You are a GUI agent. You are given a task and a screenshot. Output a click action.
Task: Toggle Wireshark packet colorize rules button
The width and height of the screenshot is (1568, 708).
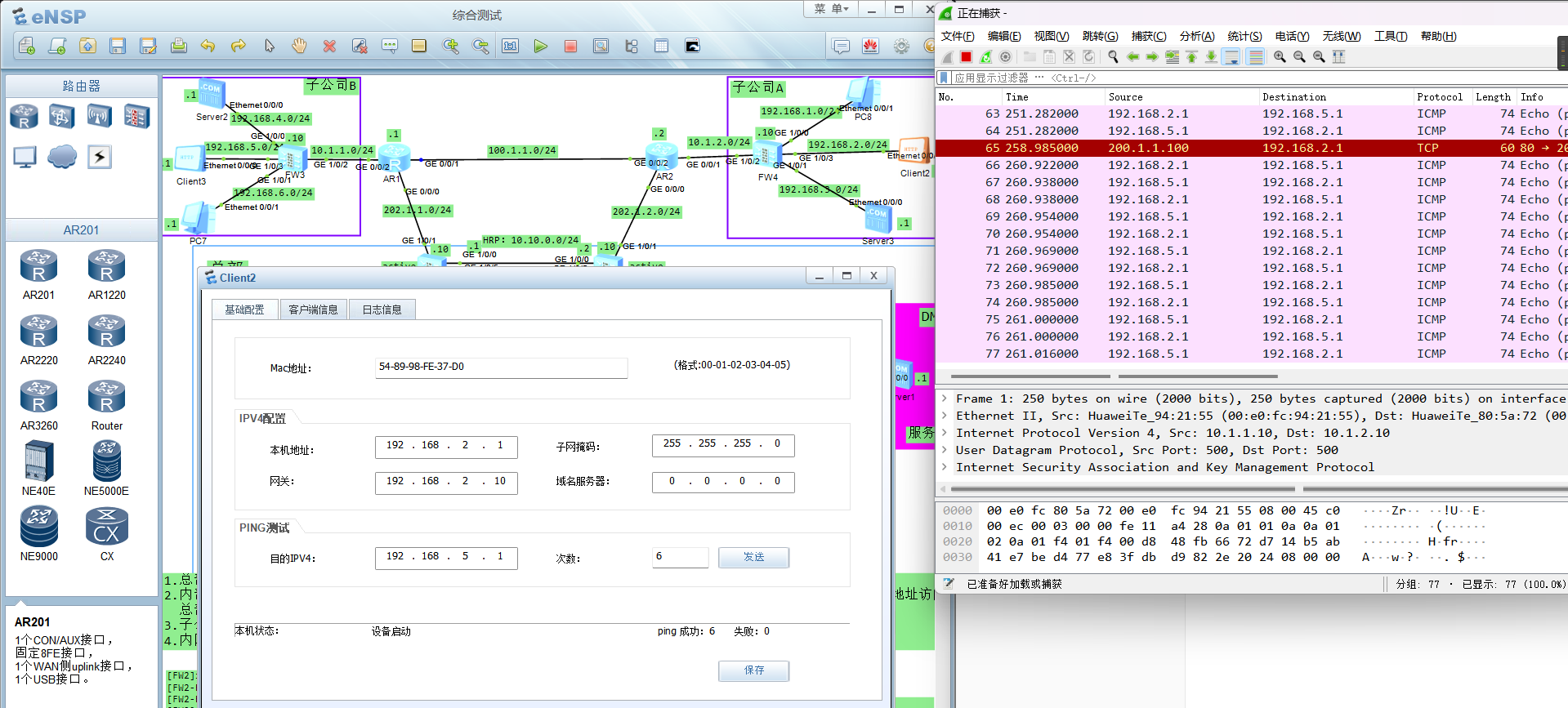click(x=1257, y=57)
